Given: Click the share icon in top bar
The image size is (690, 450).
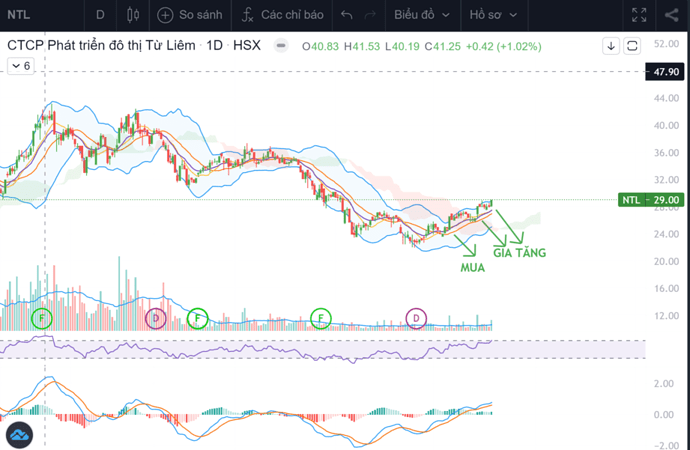Looking at the screenshot, I should point(672,15).
